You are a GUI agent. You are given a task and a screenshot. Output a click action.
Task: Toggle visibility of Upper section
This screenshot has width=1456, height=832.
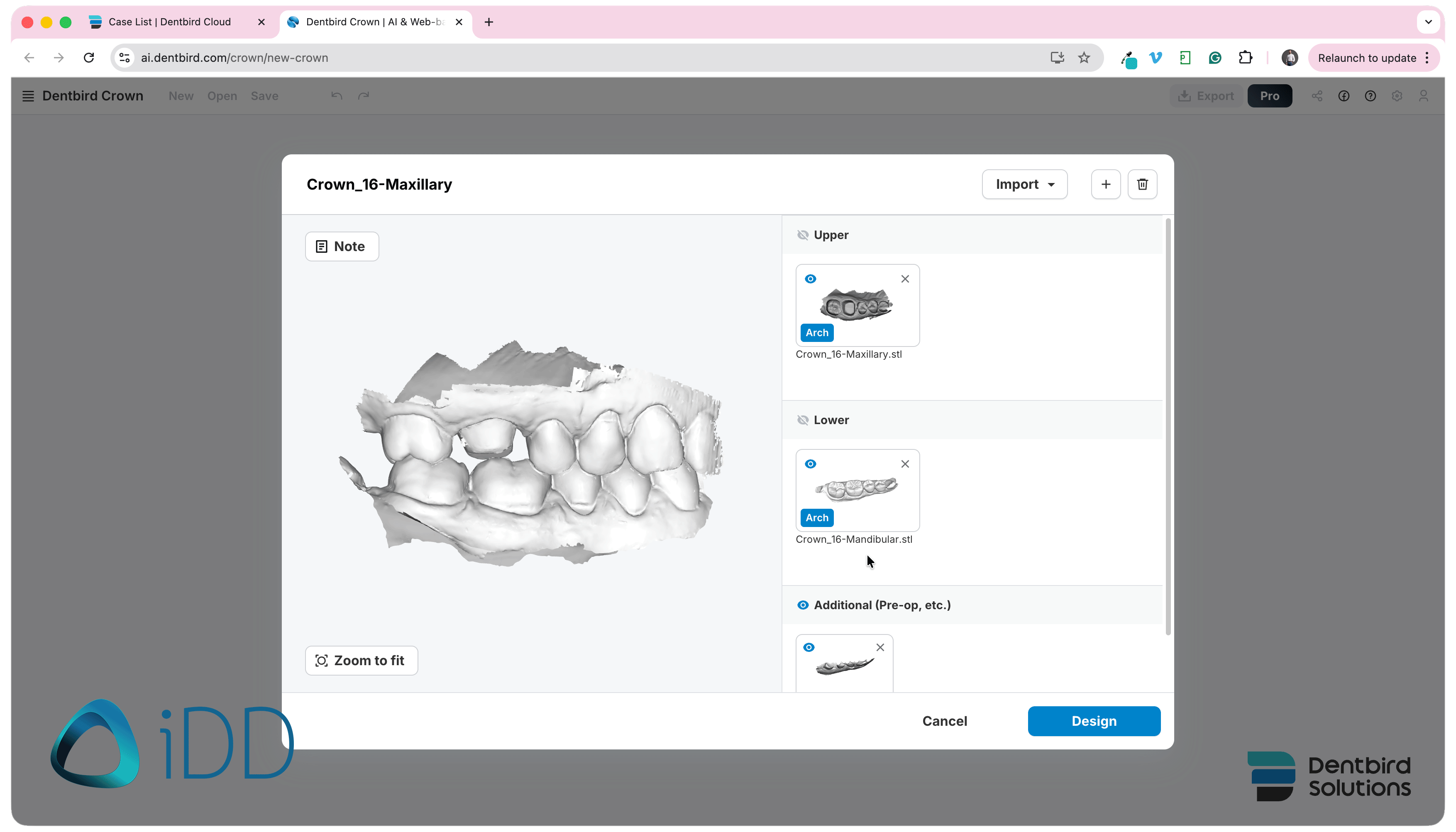(x=803, y=235)
